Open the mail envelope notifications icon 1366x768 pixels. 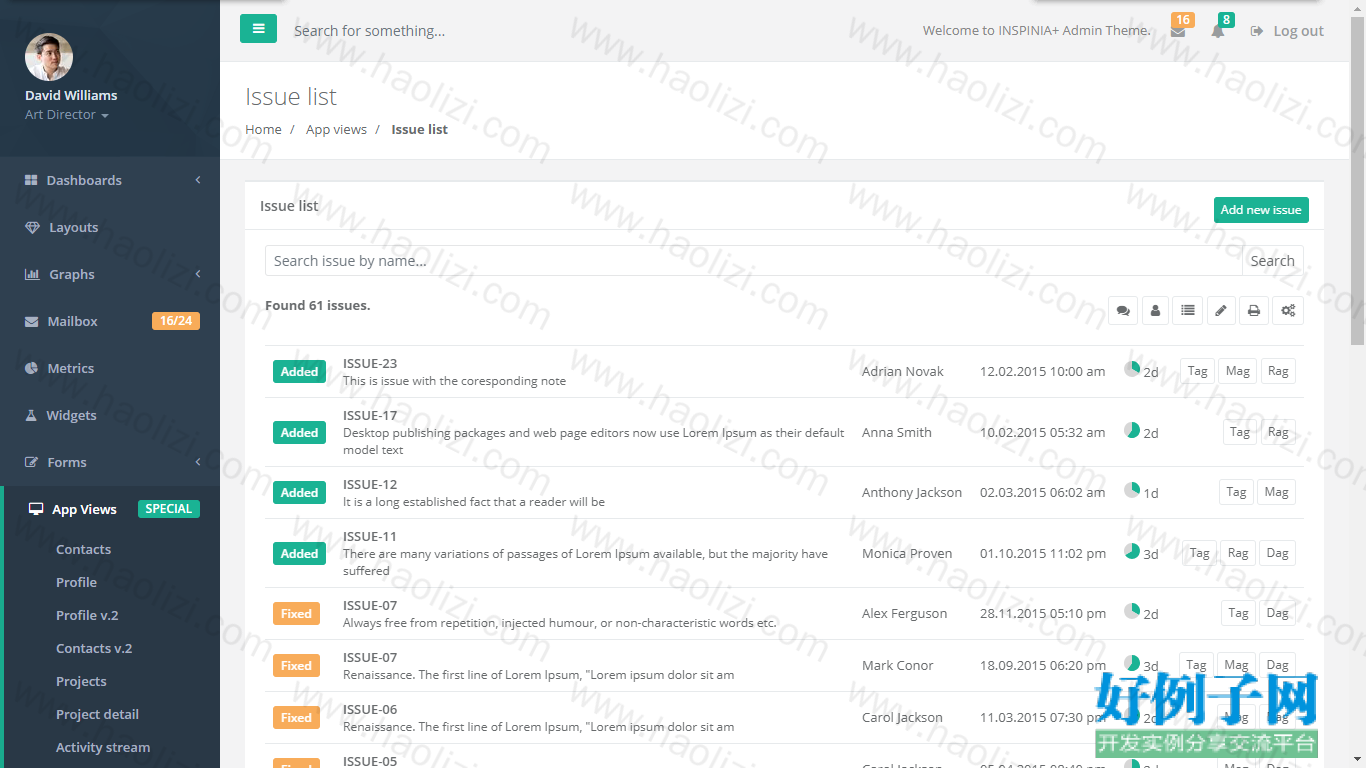pos(1178,31)
